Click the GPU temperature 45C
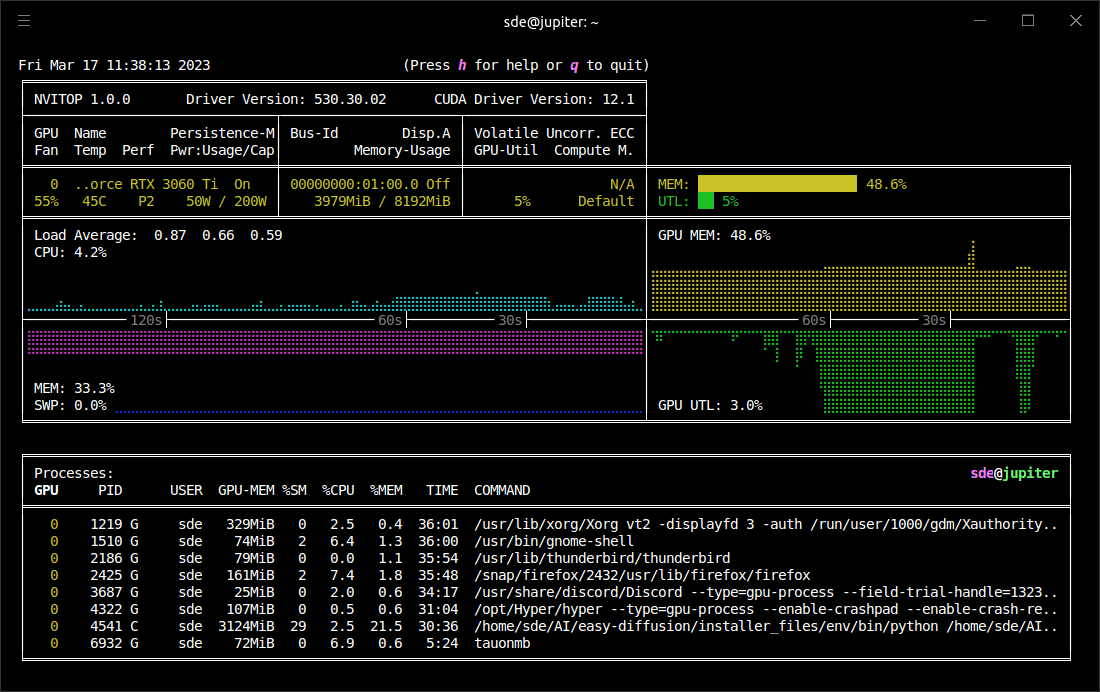This screenshot has height=692, width=1100. click(x=94, y=201)
